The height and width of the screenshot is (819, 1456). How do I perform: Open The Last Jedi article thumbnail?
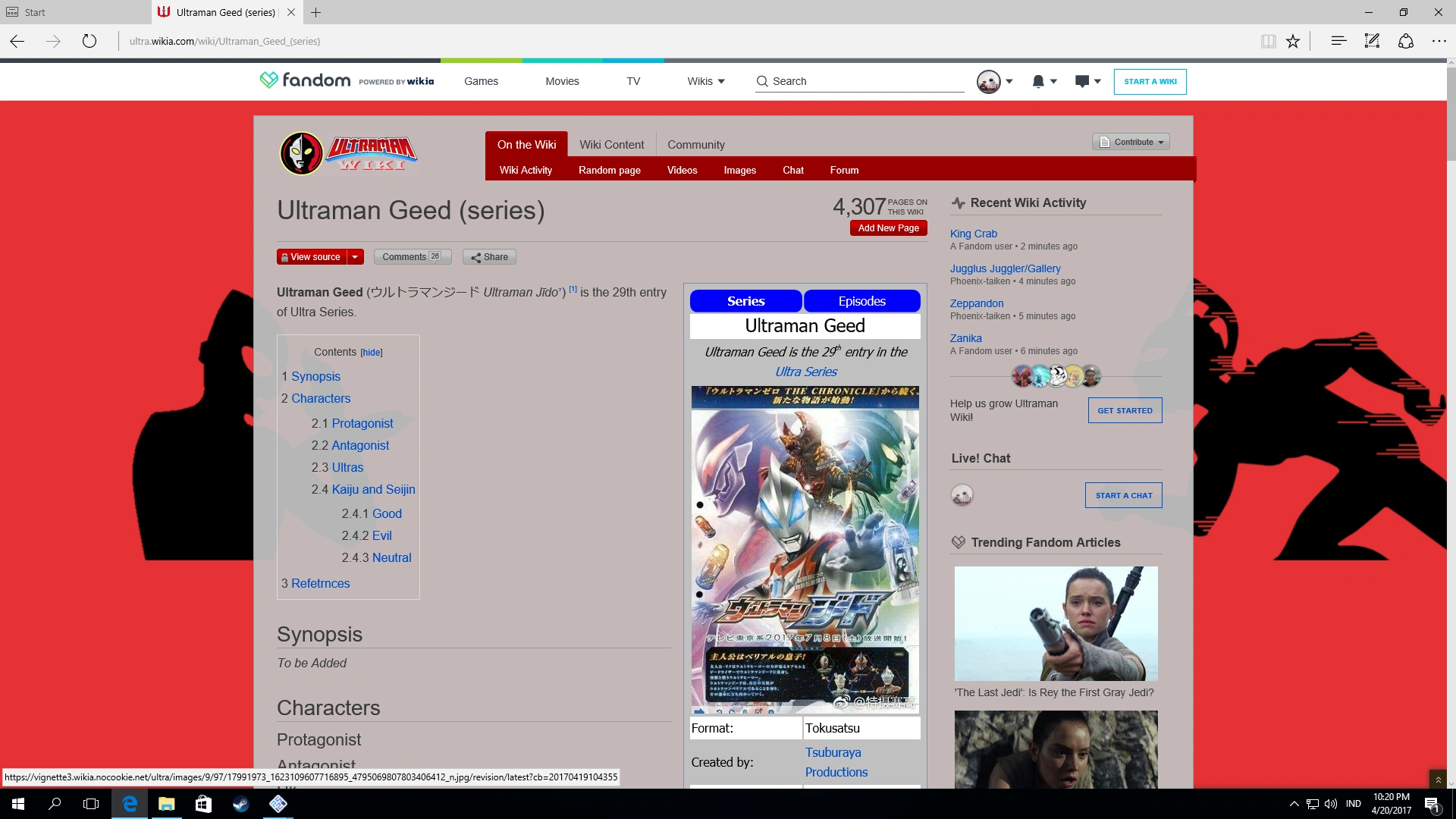[1056, 623]
